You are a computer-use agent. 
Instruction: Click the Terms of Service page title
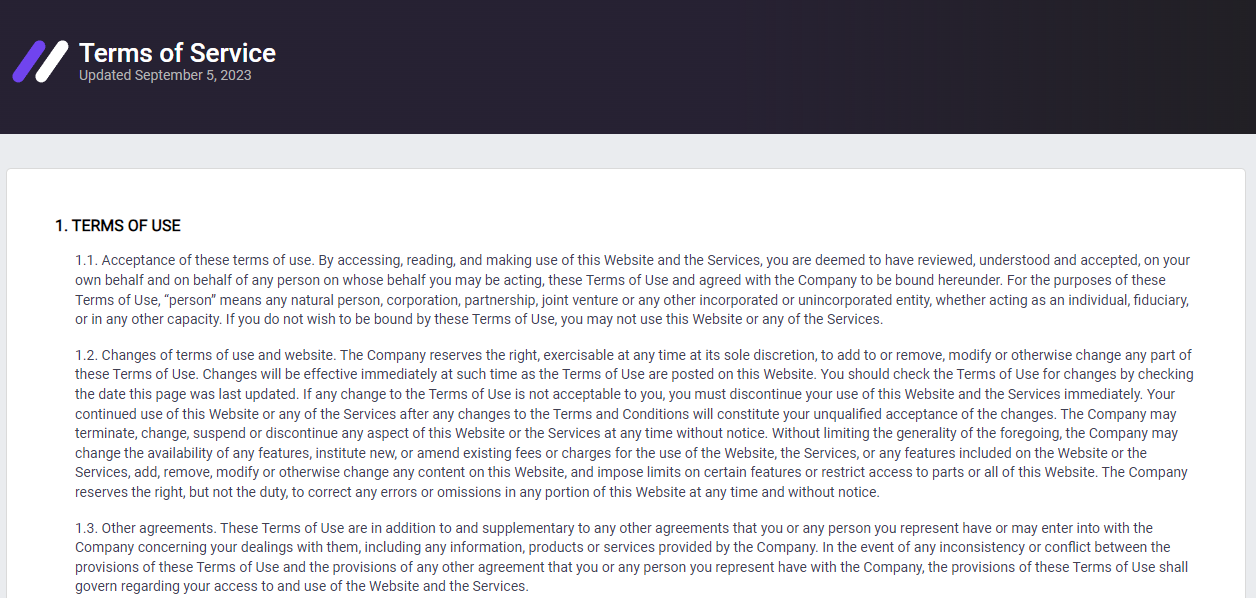(177, 53)
